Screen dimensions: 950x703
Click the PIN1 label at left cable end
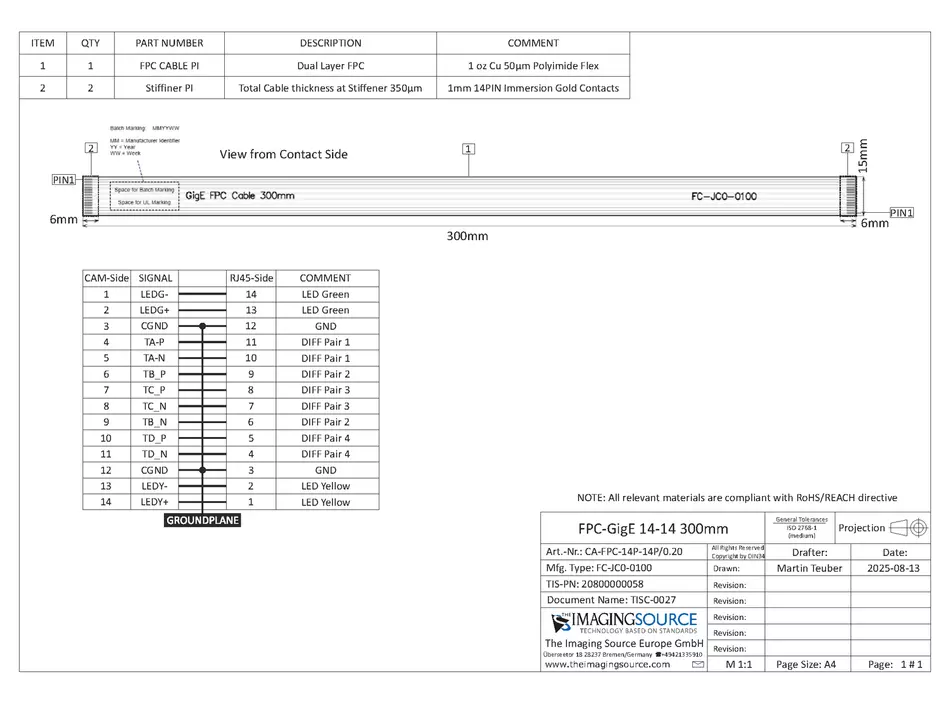pos(64,181)
